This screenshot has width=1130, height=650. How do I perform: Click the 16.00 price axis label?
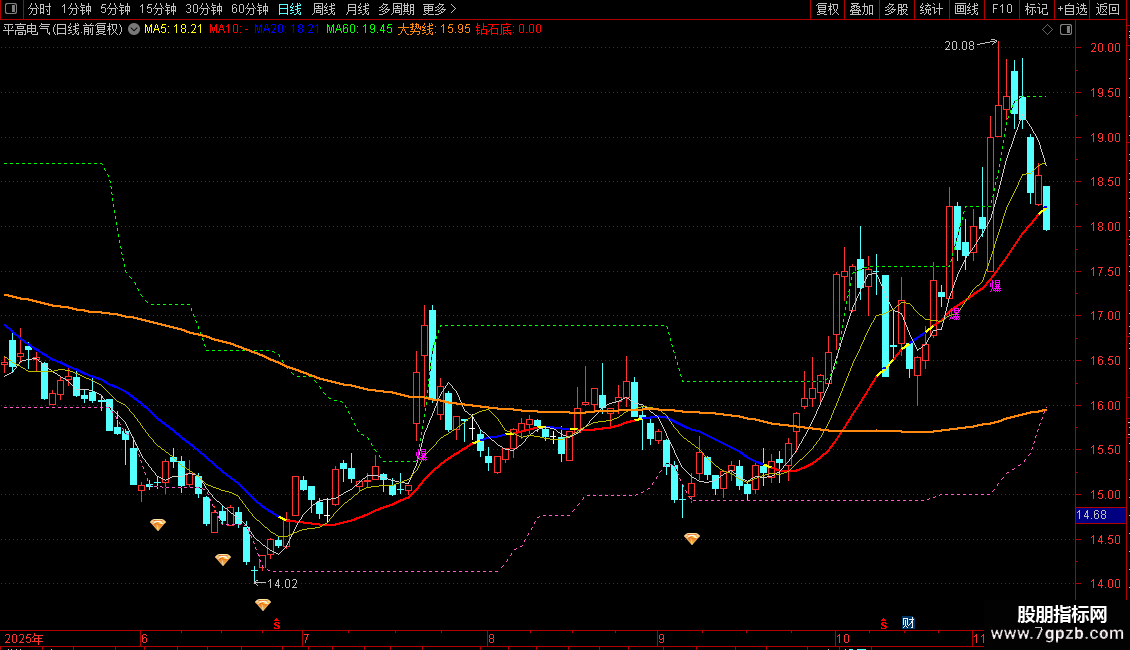click(1105, 406)
